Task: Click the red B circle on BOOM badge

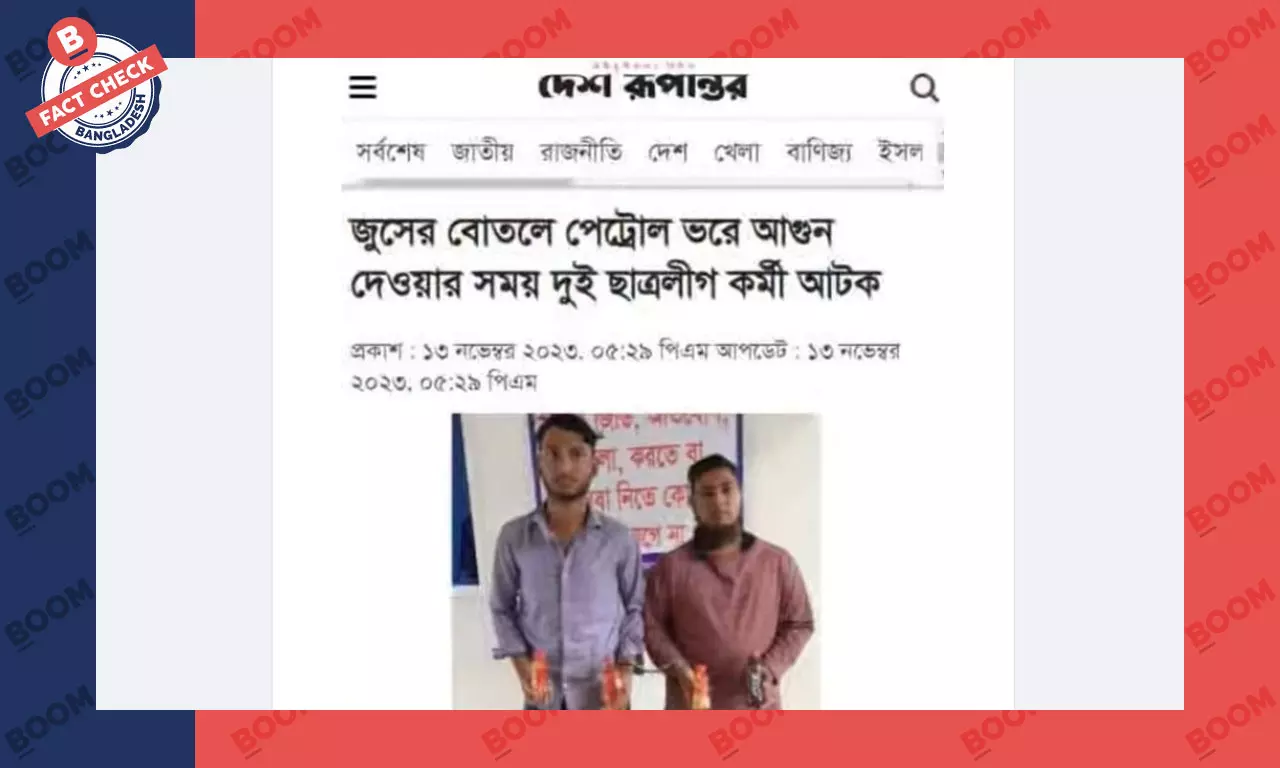Action: pyautogui.click(x=71, y=41)
